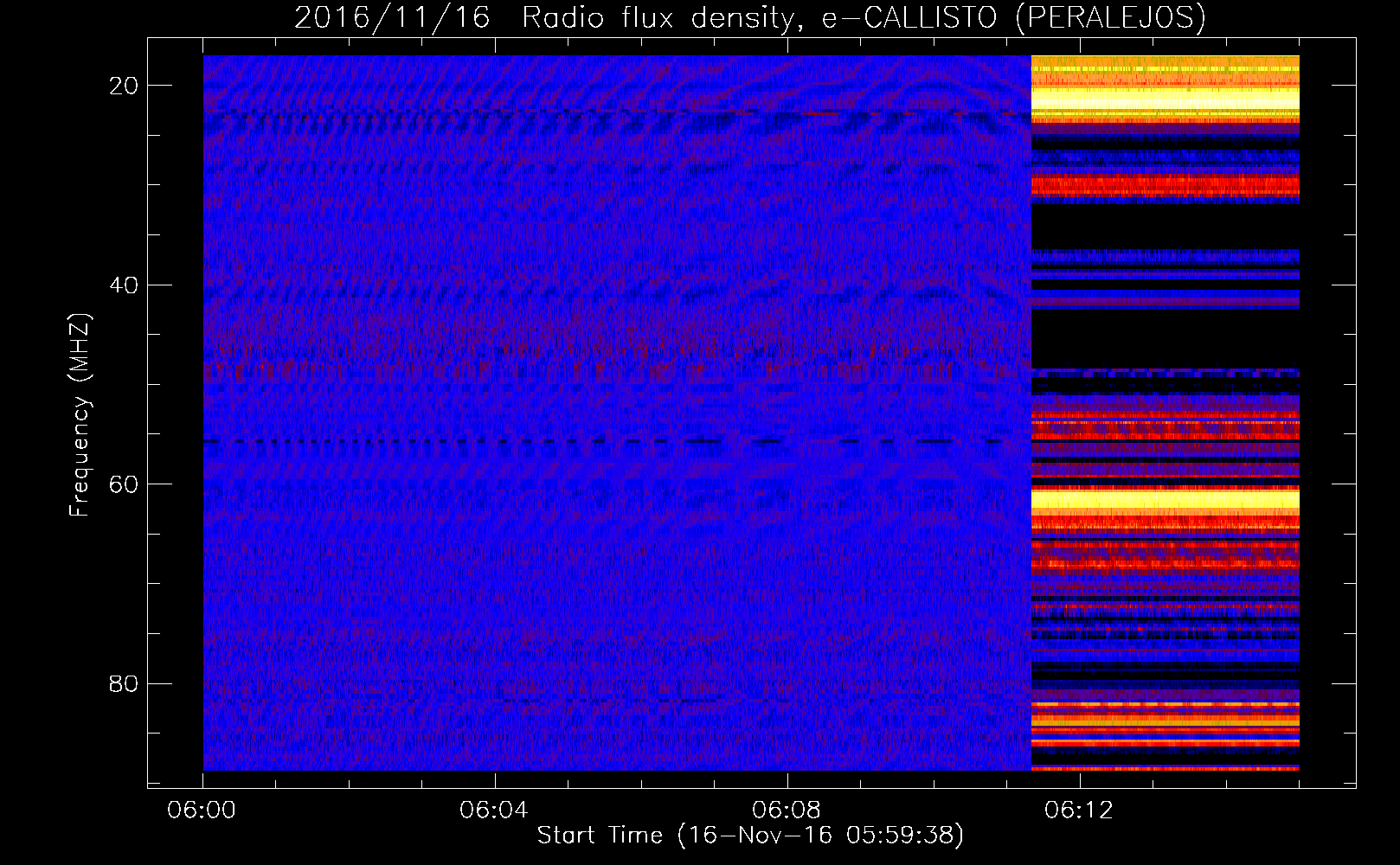Viewport: 1400px width, 865px height.
Task: Select the 80 MHz frequency tick label
Action: (x=125, y=683)
